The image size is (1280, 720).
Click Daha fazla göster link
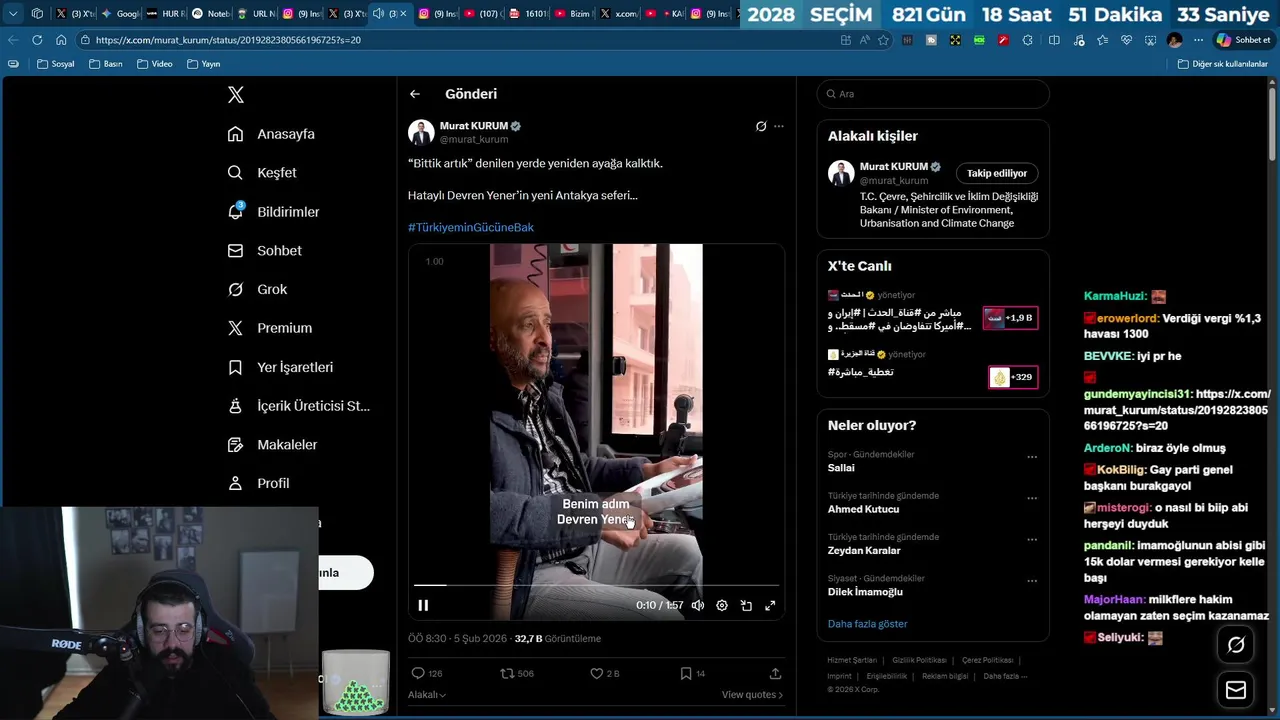pyautogui.click(x=867, y=624)
